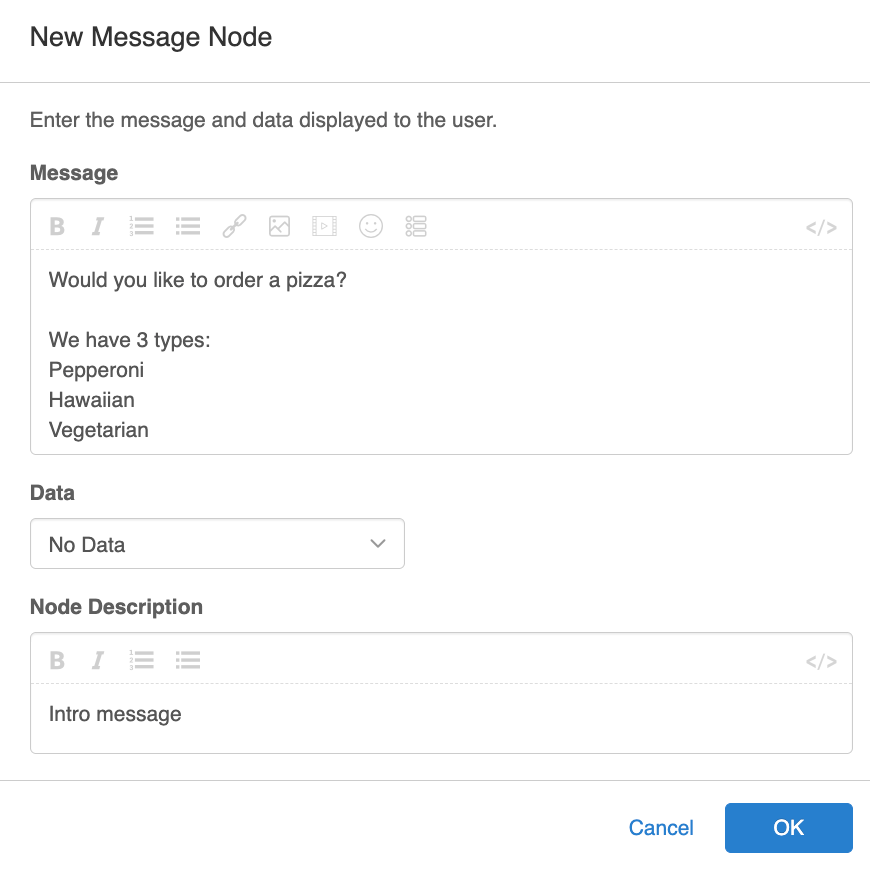Toggle italic in Node Description toolbar
This screenshot has width=870, height=870.
[x=98, y=660]
